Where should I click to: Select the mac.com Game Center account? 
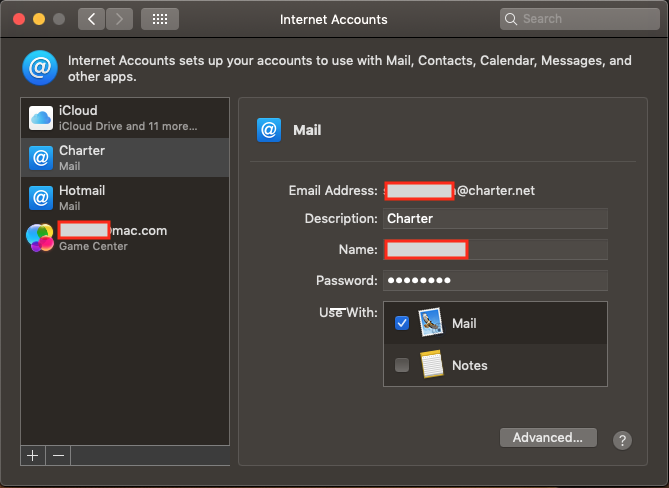pos(125,238)
